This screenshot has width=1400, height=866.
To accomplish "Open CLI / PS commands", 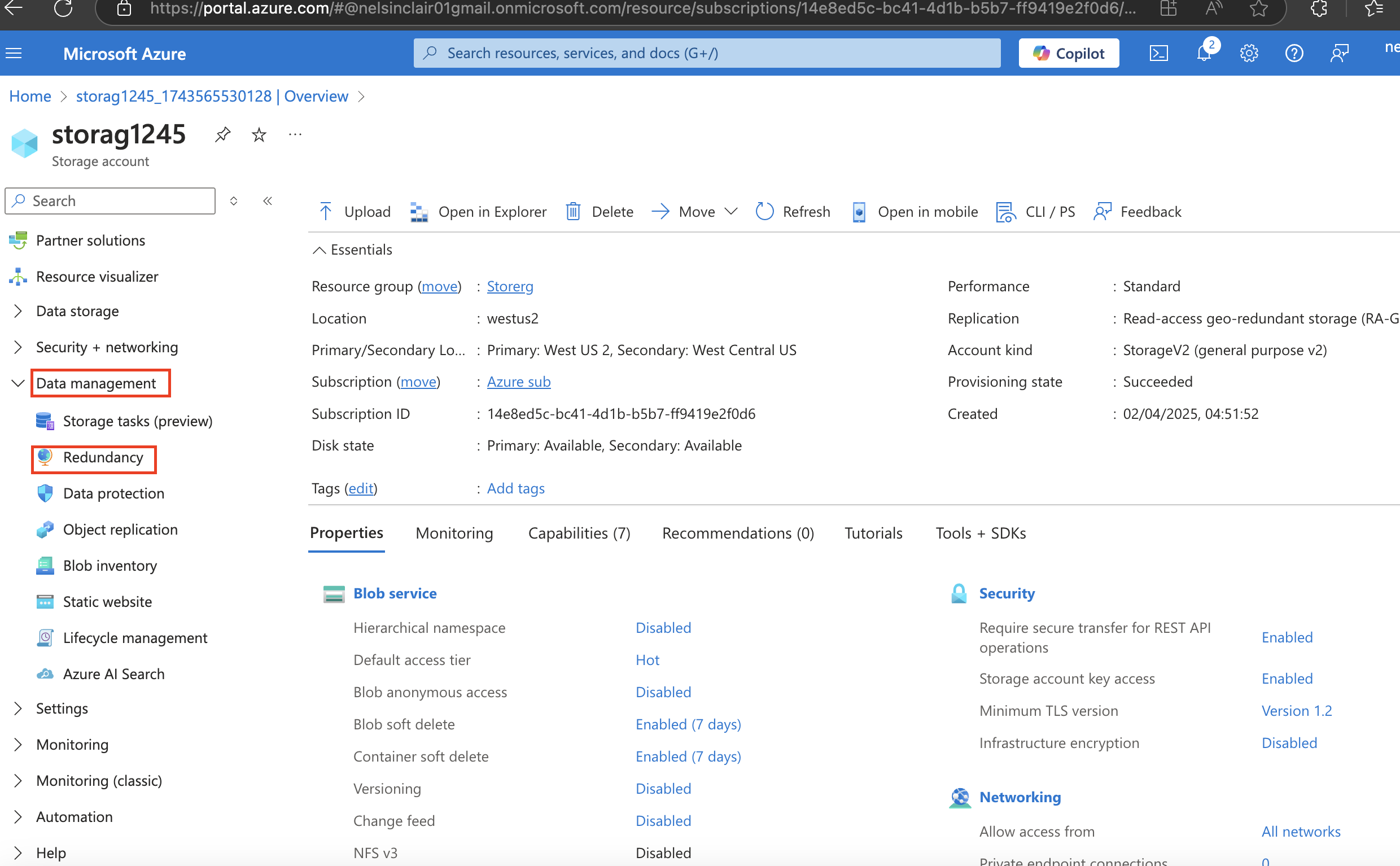I will [x=1035, y=211].
